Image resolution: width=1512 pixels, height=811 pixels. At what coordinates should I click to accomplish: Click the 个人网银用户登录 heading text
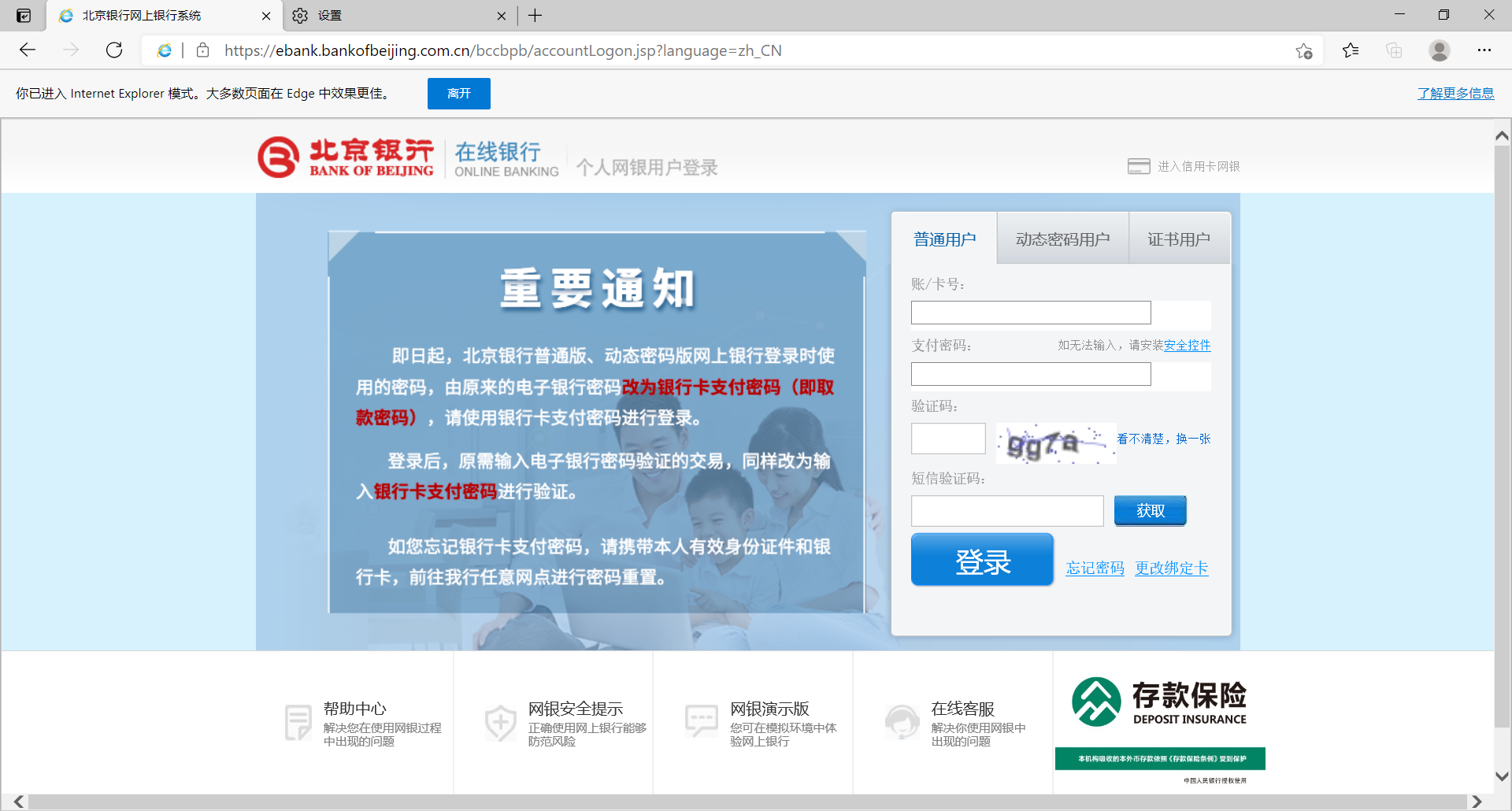[647, 167]
